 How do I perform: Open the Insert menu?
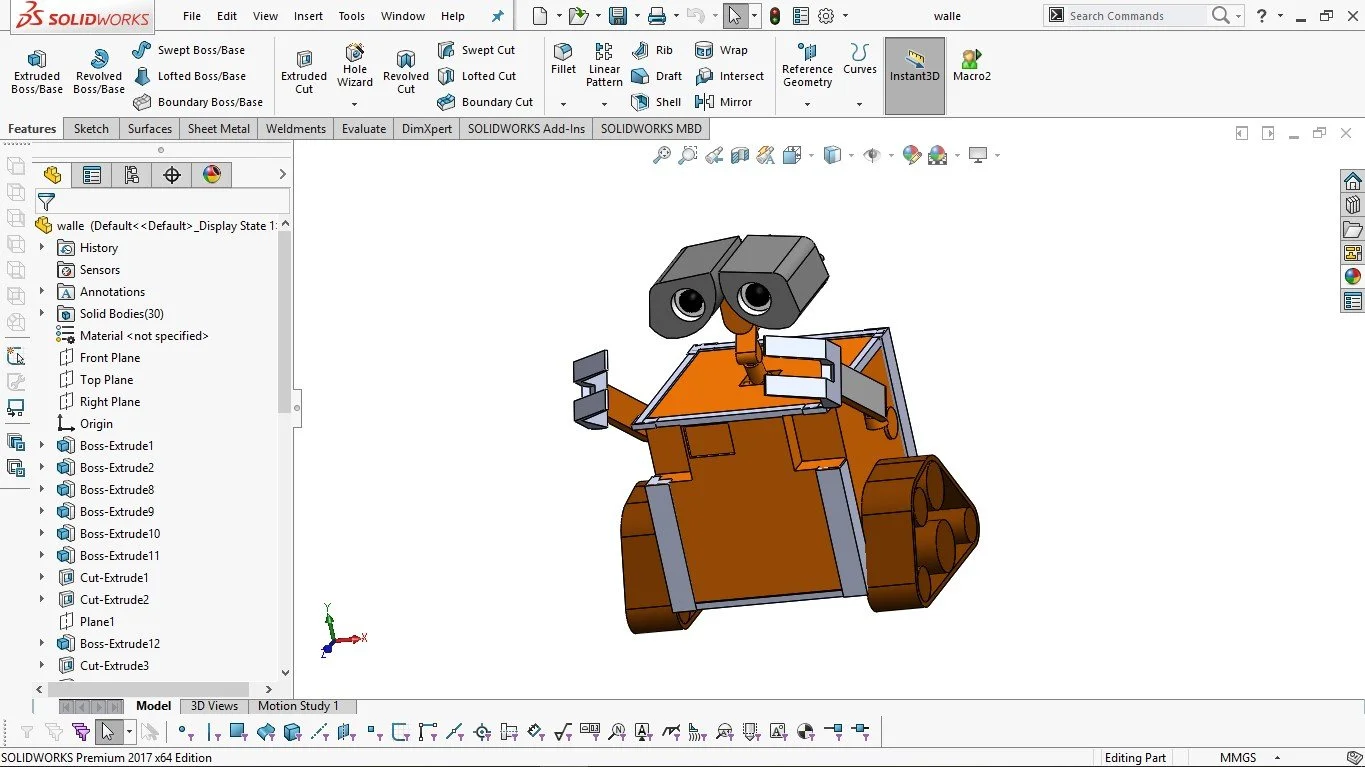click(308, 16)
